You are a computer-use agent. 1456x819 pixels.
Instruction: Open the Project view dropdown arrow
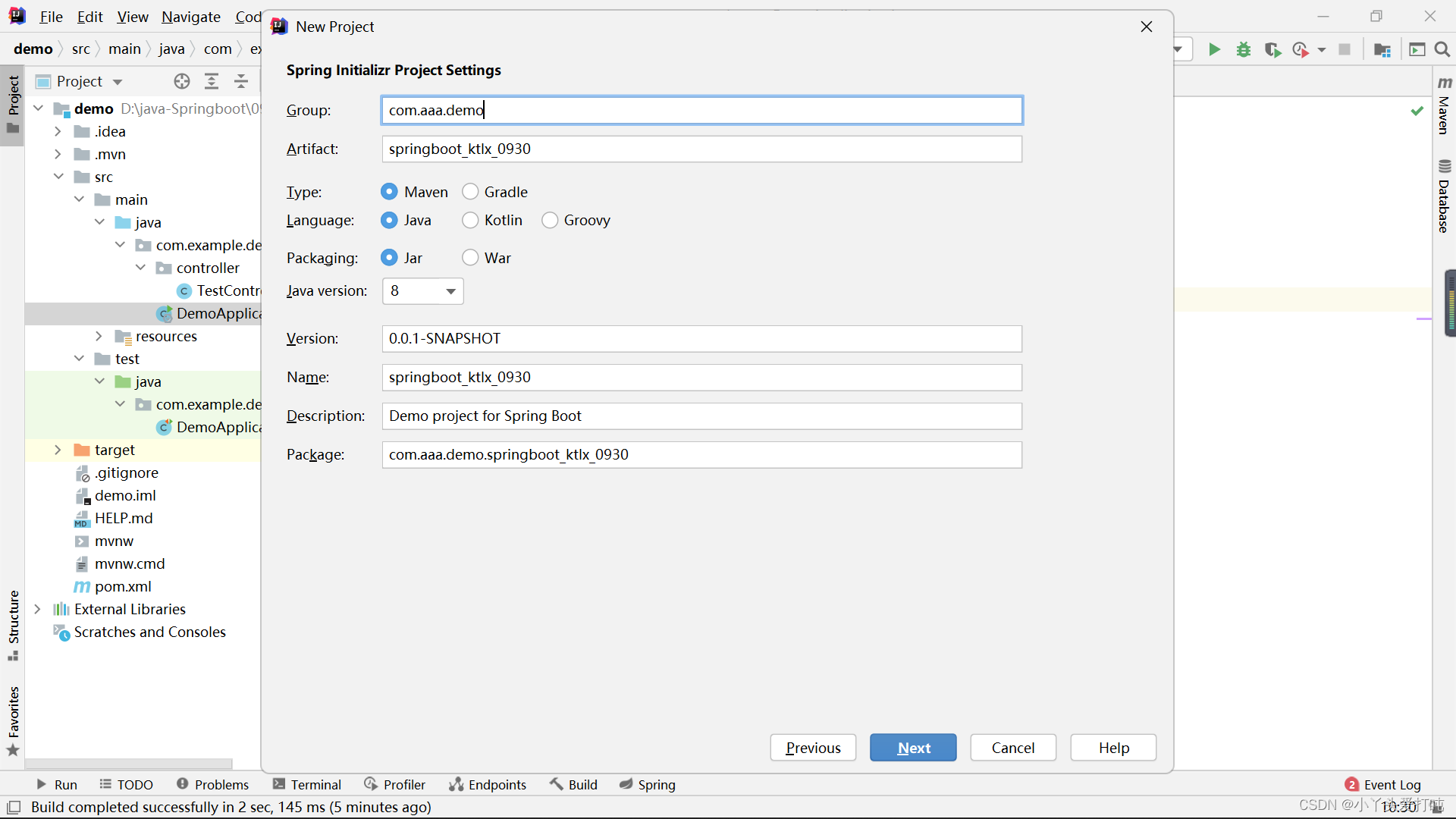point(118,82)
